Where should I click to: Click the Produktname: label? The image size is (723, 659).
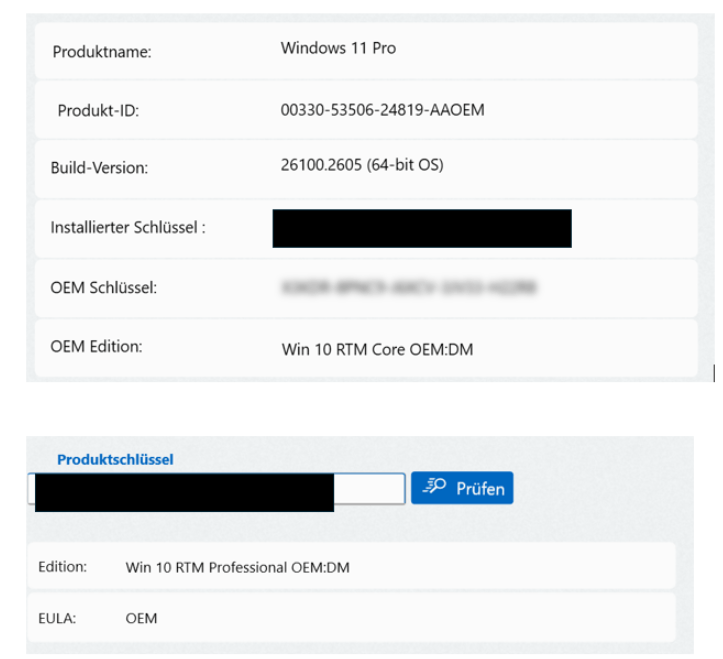pos(102,52)
